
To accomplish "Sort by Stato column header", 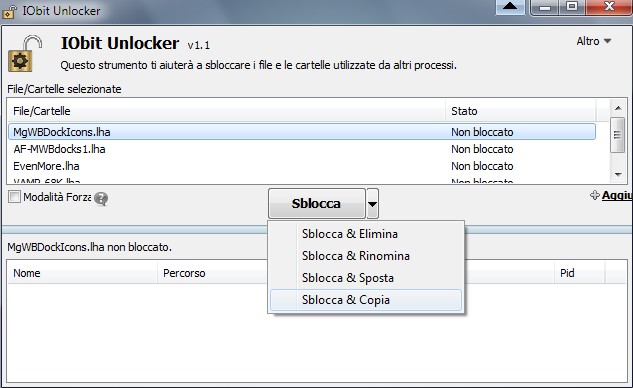I will click(x=521, y=111).
